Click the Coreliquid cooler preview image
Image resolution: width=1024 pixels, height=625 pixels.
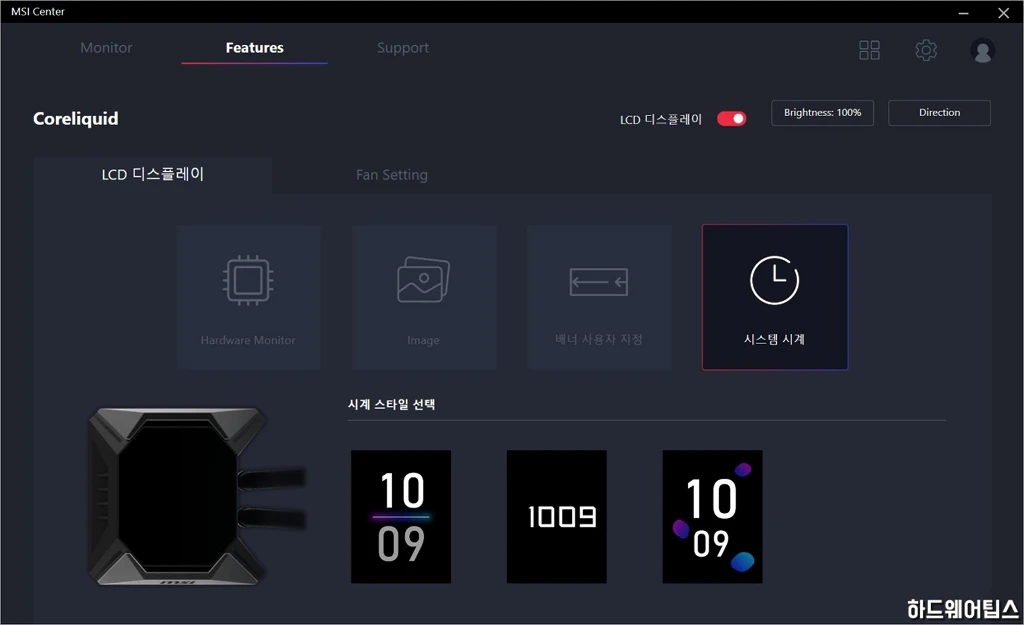pyautogui.click(x=196, y=497)
